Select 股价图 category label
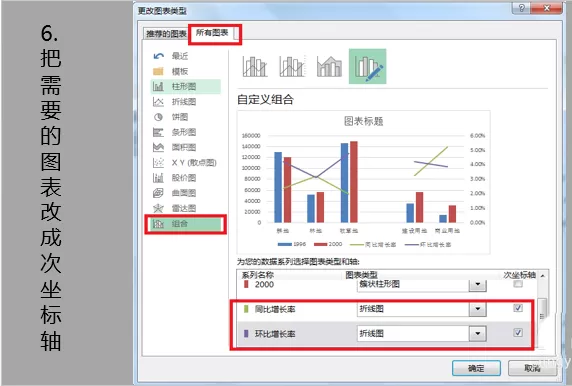Screen dimensions: 572x386 click(184, 178)
